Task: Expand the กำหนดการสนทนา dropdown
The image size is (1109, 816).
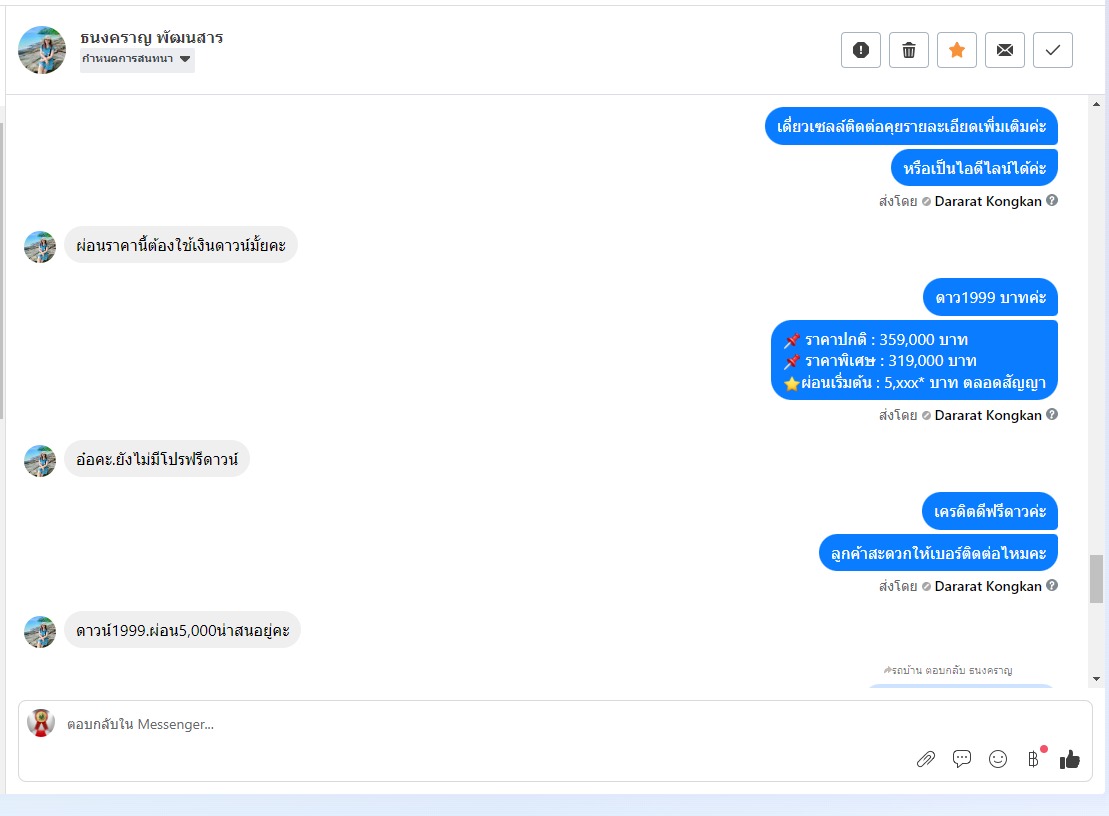Action: (137, 59)
